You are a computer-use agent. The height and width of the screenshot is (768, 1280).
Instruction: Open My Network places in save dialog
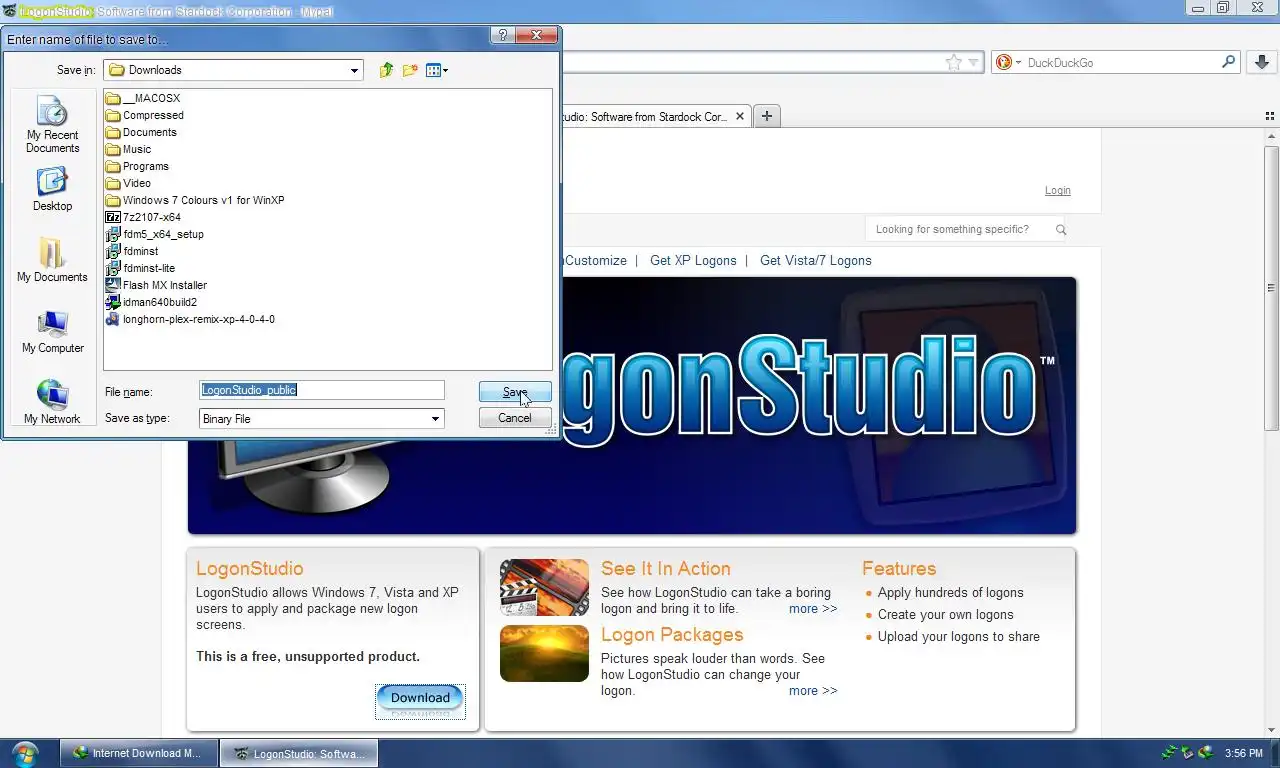pyautogui.click(x=52, y=402)
